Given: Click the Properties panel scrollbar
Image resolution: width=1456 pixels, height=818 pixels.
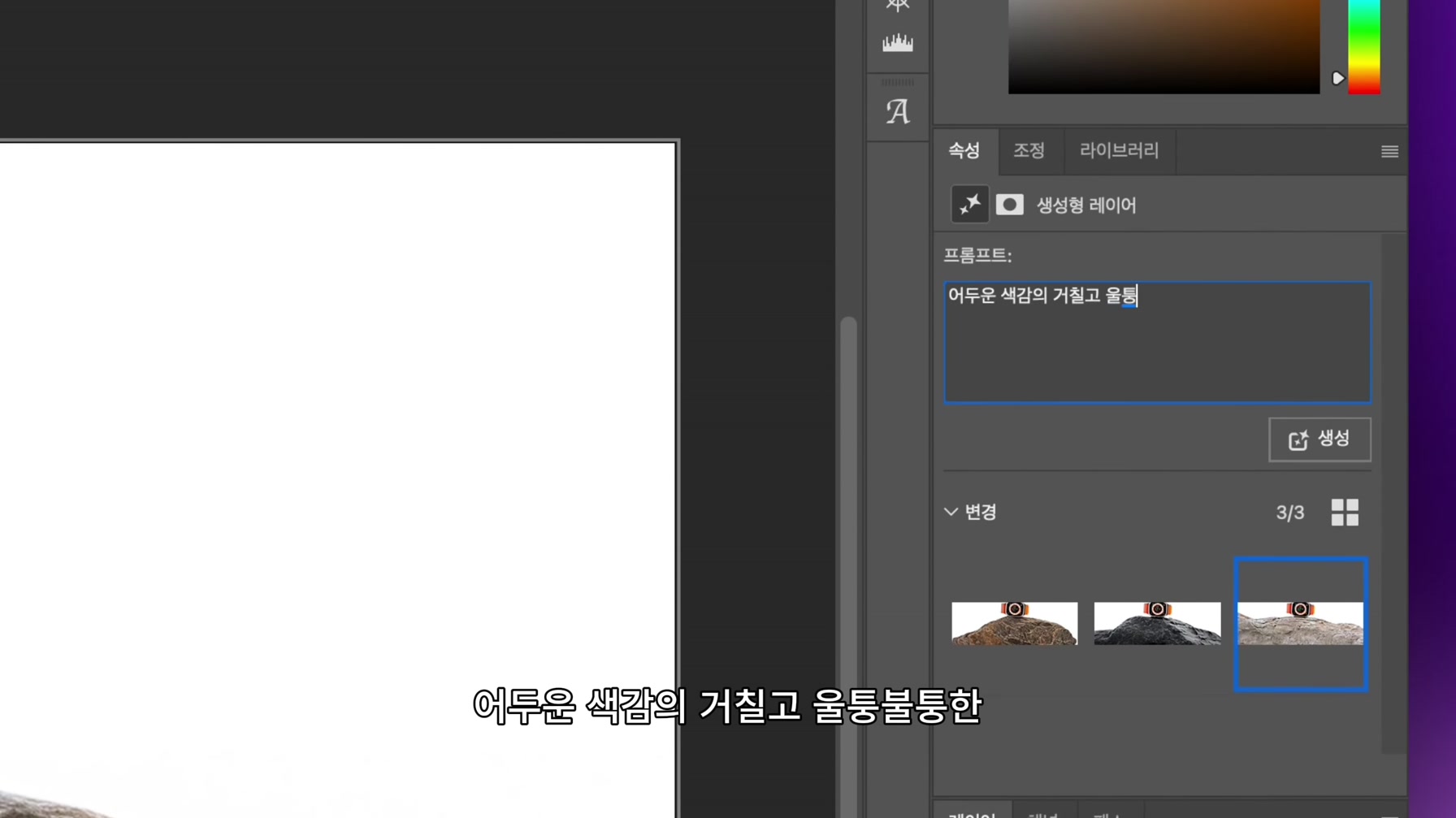Looking at the screenshot, I should coord(1394,495).
